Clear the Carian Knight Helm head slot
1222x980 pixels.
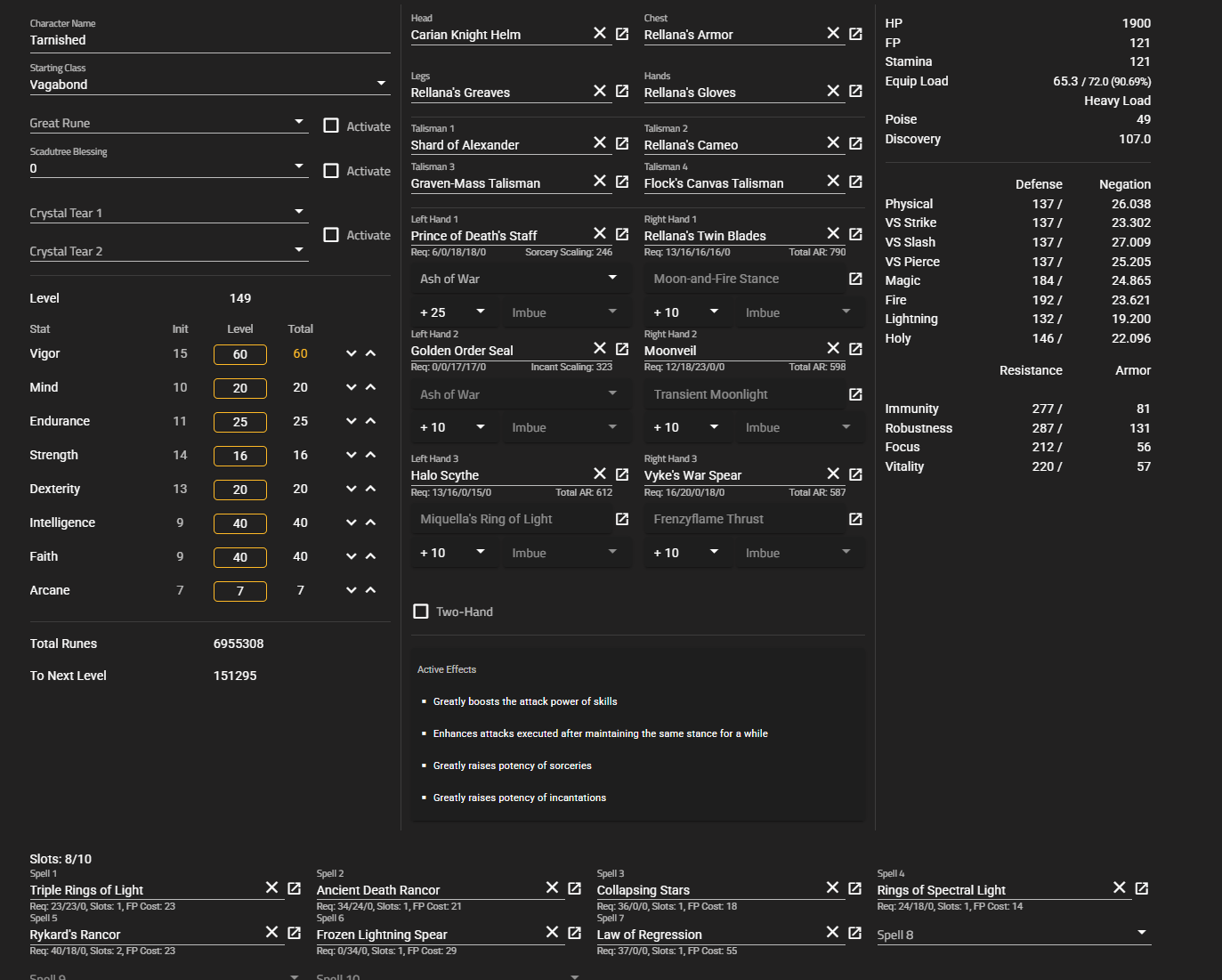click(x=600, y=33)
